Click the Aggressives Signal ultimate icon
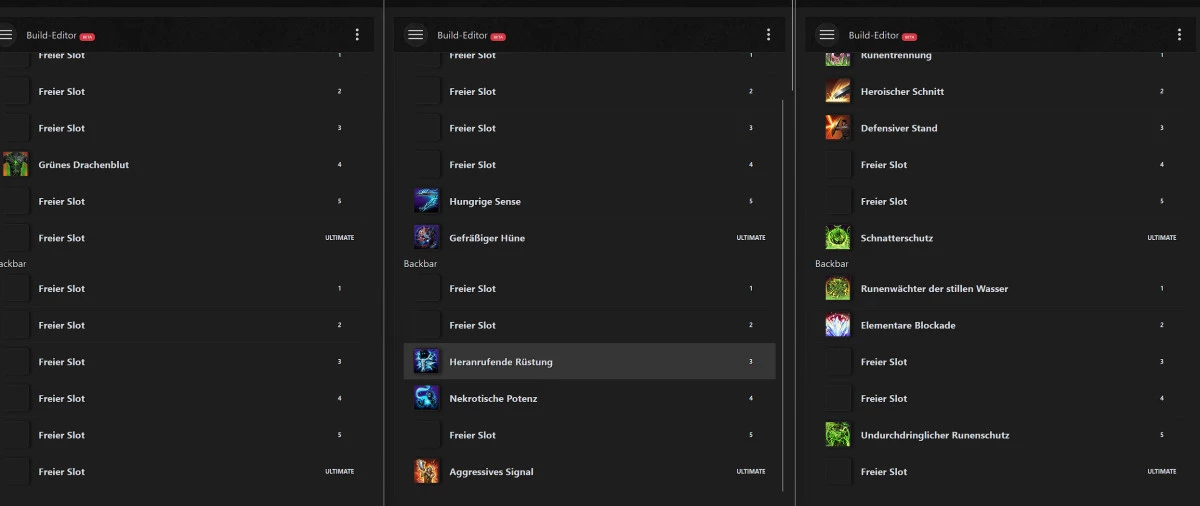This screenshot has width=1200, height=506. pyautogui.click(x=426, y=471)
